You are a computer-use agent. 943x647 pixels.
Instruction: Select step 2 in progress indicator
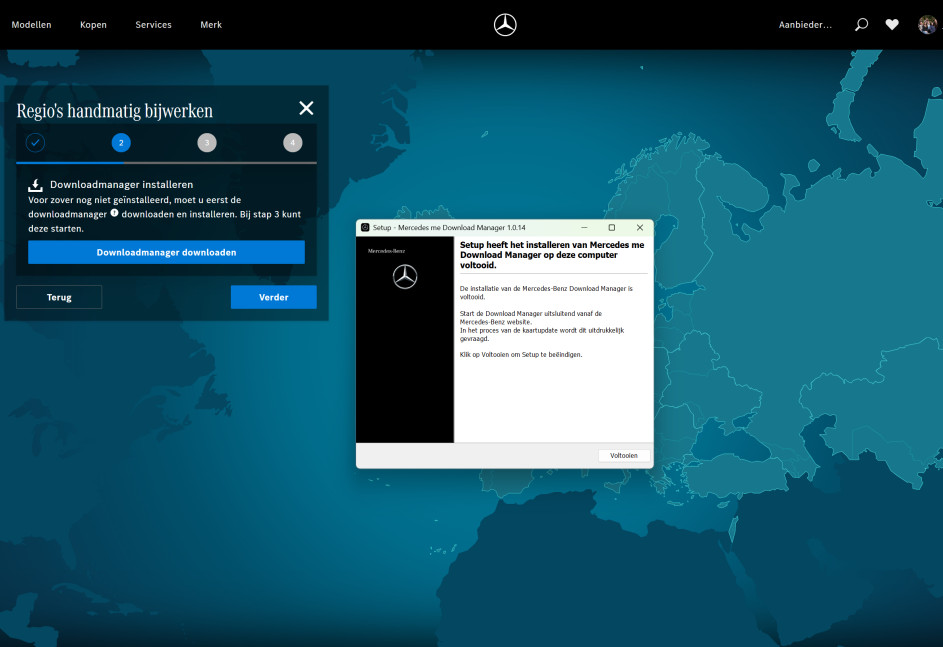click(x=121, y=143)
